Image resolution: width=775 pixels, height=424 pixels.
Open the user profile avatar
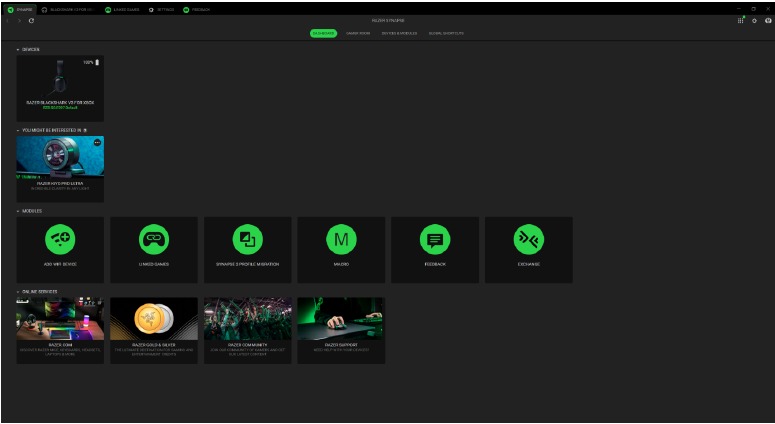[768, 21]
